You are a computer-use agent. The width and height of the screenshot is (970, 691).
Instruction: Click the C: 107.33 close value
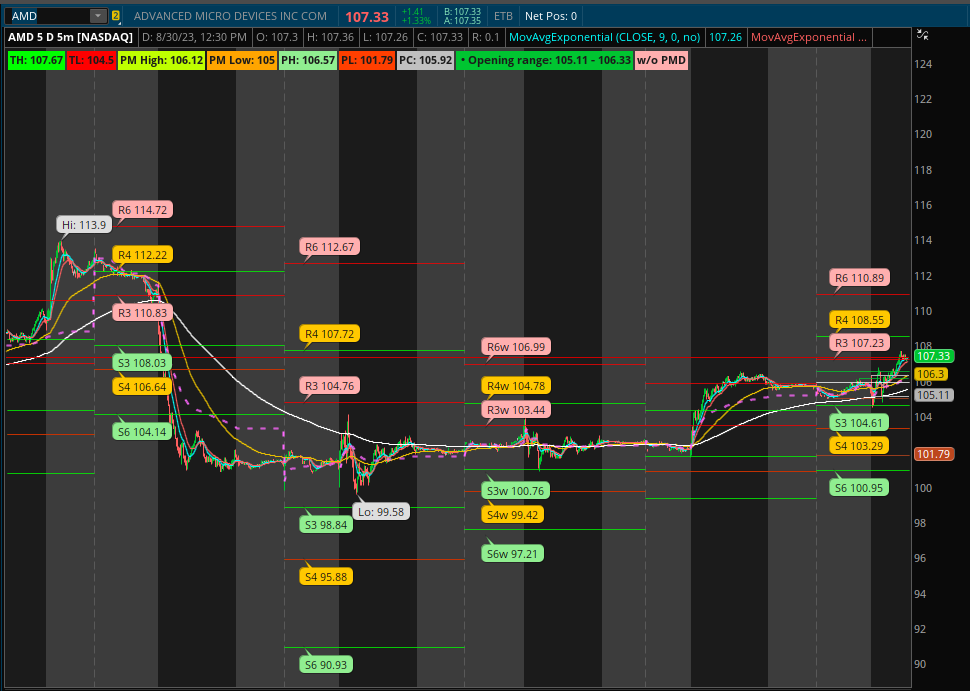click(440, 37)
